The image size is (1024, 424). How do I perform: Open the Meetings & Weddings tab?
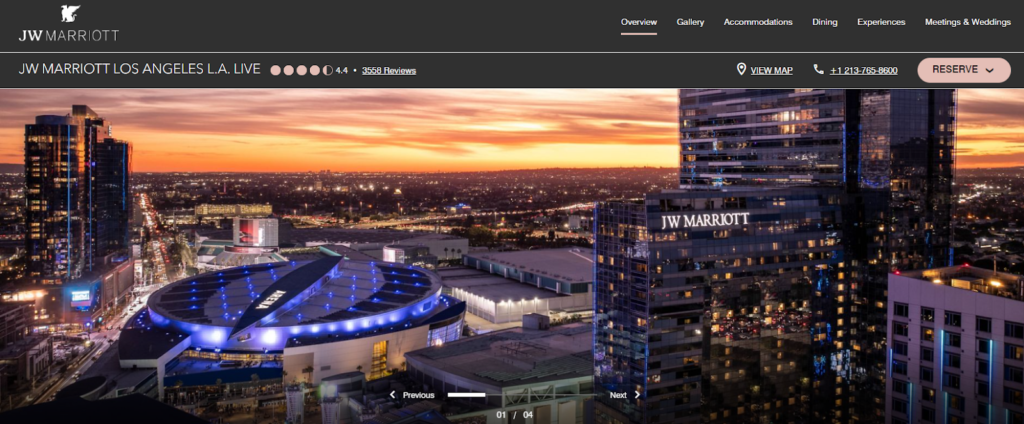[x=968, y=22]
